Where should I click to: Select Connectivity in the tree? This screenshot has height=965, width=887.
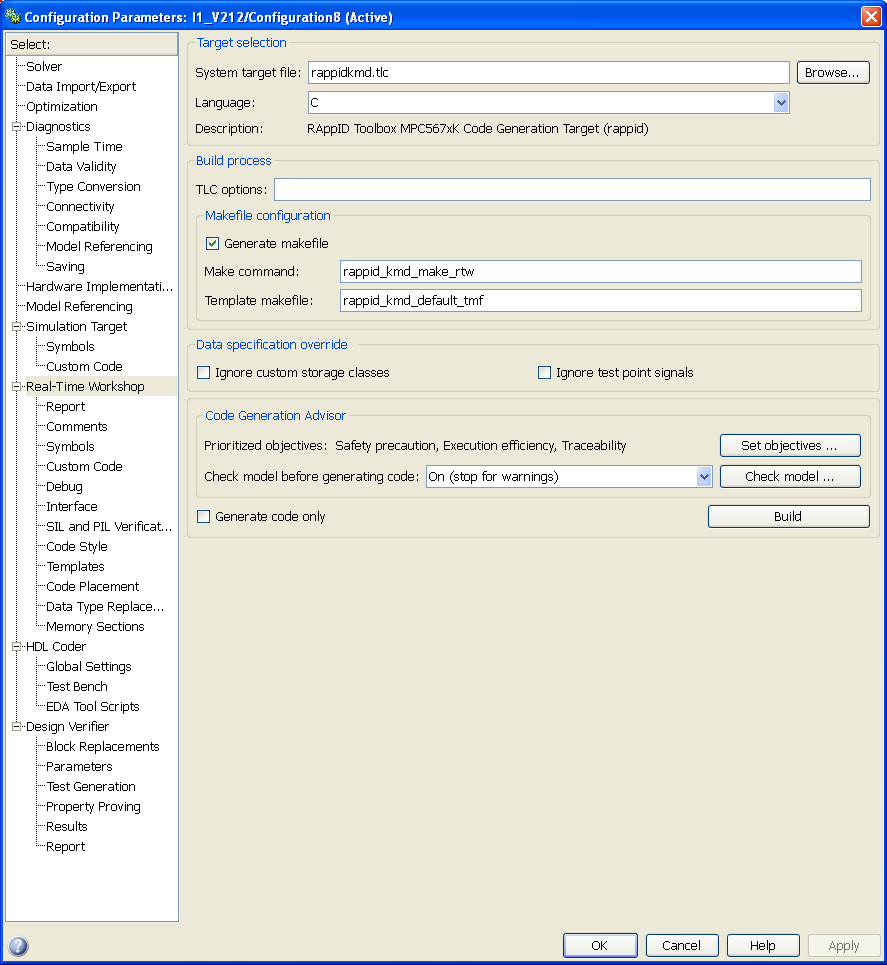80,207
